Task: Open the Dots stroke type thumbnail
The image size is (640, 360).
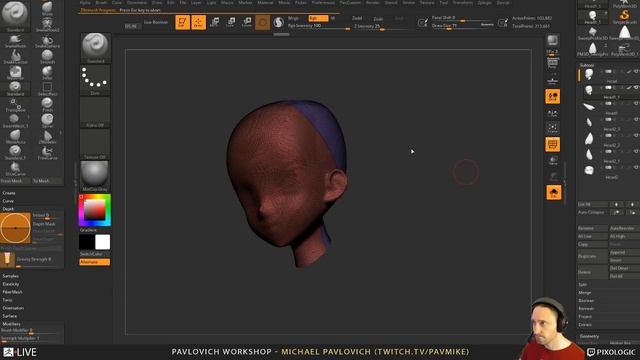Action: point(95,80)
